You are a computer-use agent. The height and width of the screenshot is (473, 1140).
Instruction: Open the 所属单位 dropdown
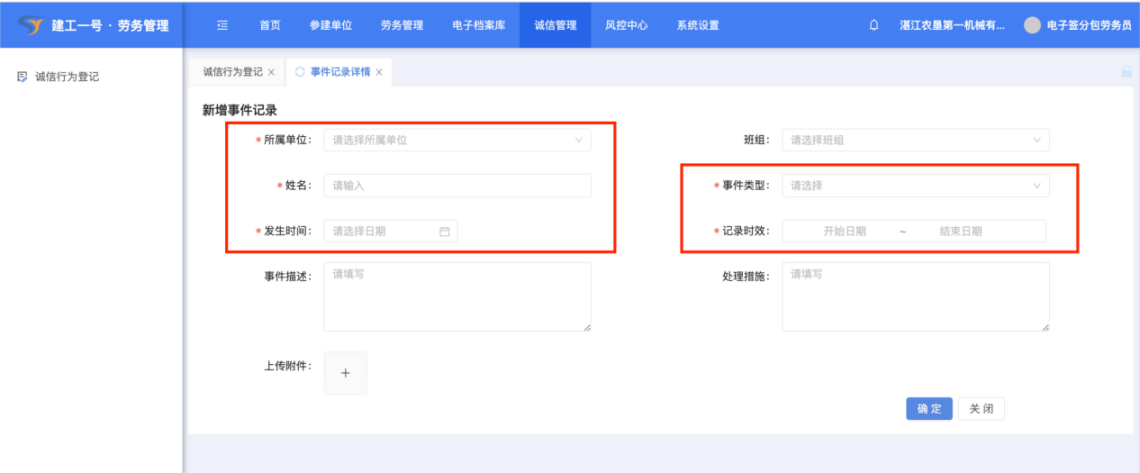[x=457, y=140]
